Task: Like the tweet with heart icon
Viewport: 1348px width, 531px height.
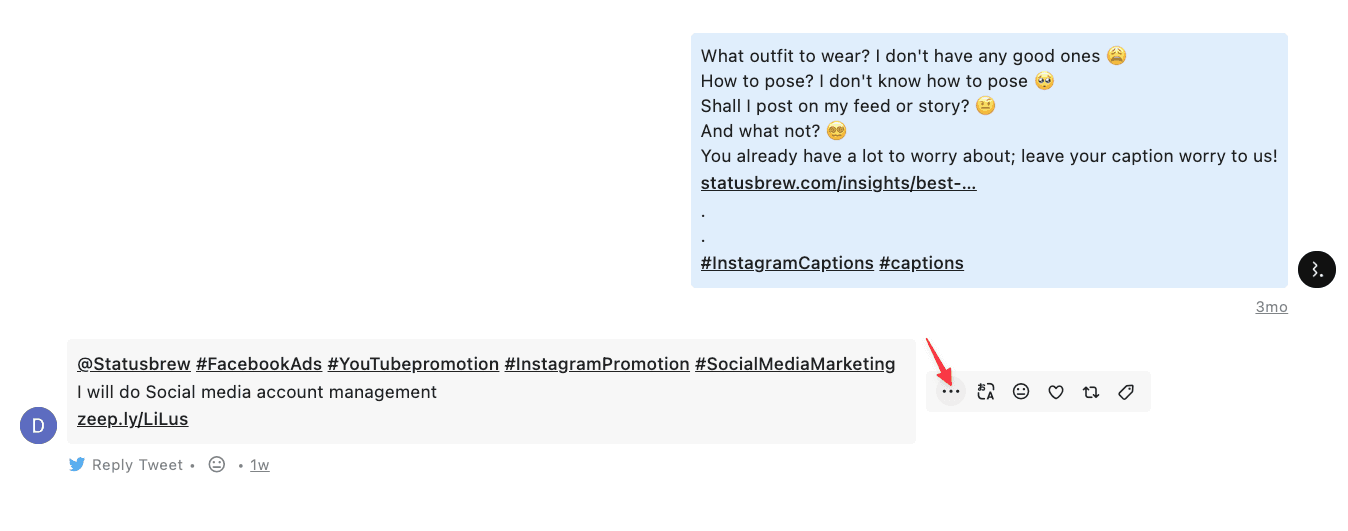Action: (x=1056, y=392)
